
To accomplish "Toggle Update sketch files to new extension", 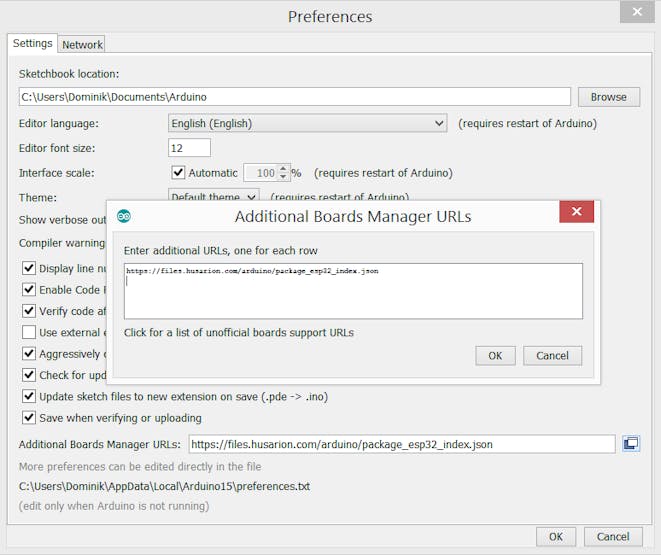I will pyautogui.click(x=29, y=396).
